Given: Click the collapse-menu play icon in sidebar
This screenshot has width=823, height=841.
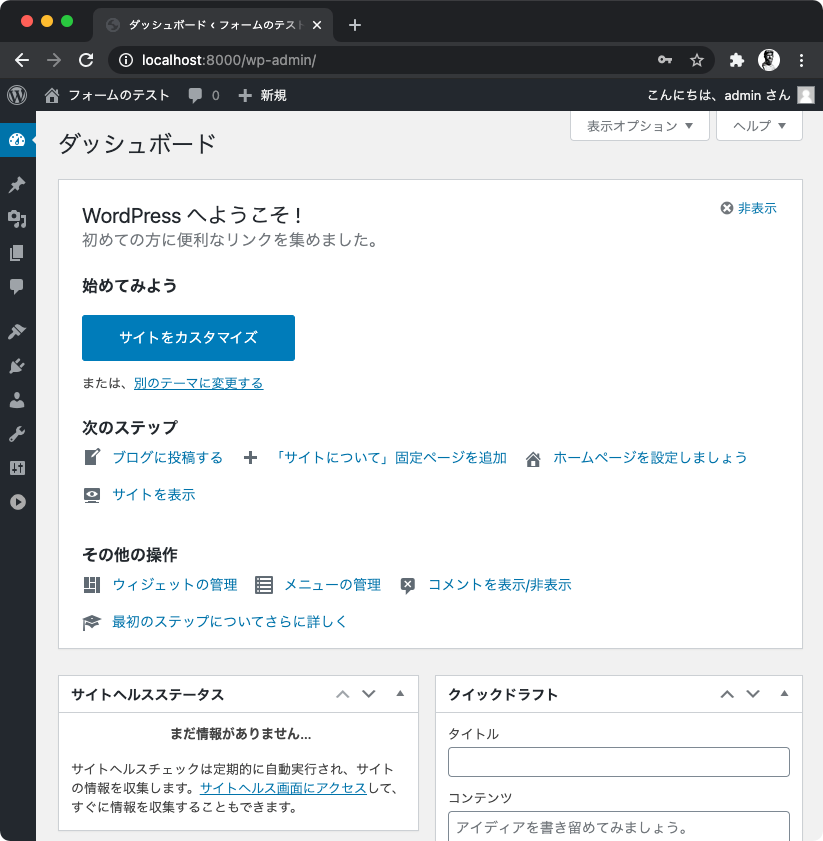Looking at the screenshot, I should coord(17,502).
